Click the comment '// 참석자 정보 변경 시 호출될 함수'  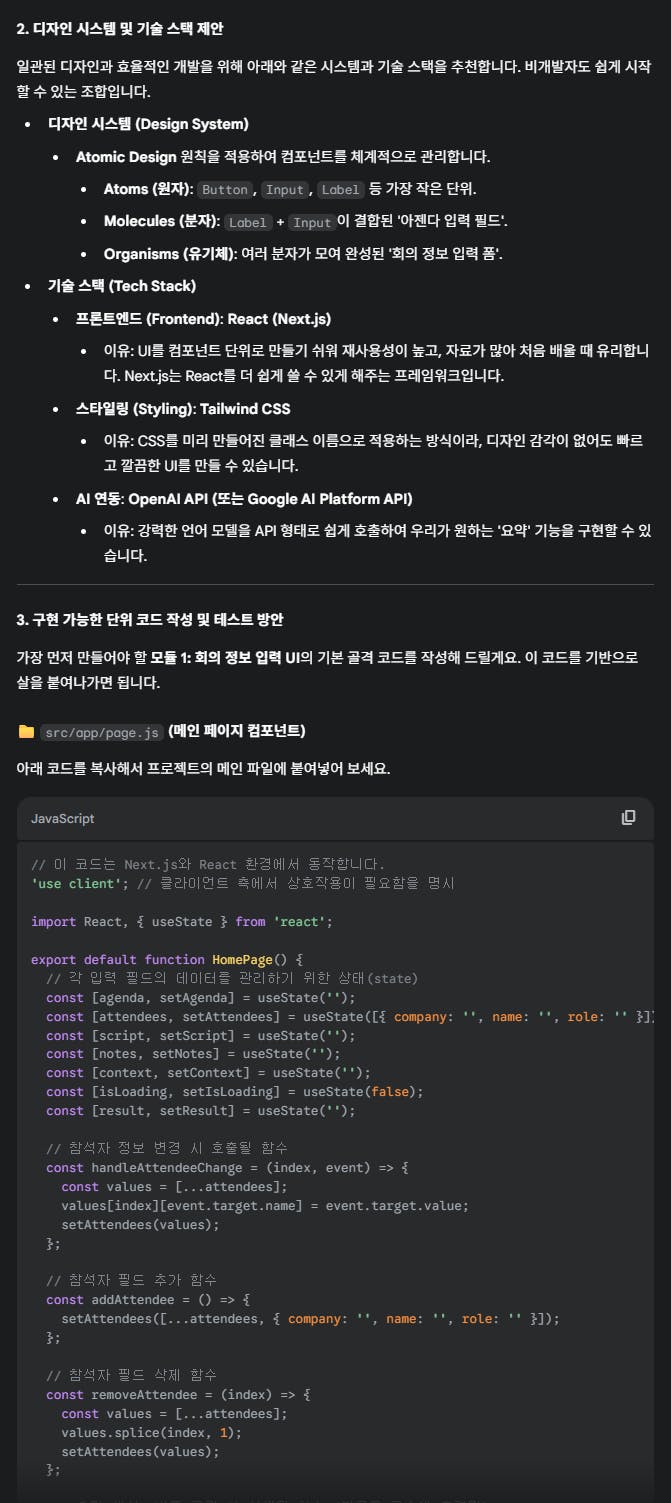(166, 1148)
